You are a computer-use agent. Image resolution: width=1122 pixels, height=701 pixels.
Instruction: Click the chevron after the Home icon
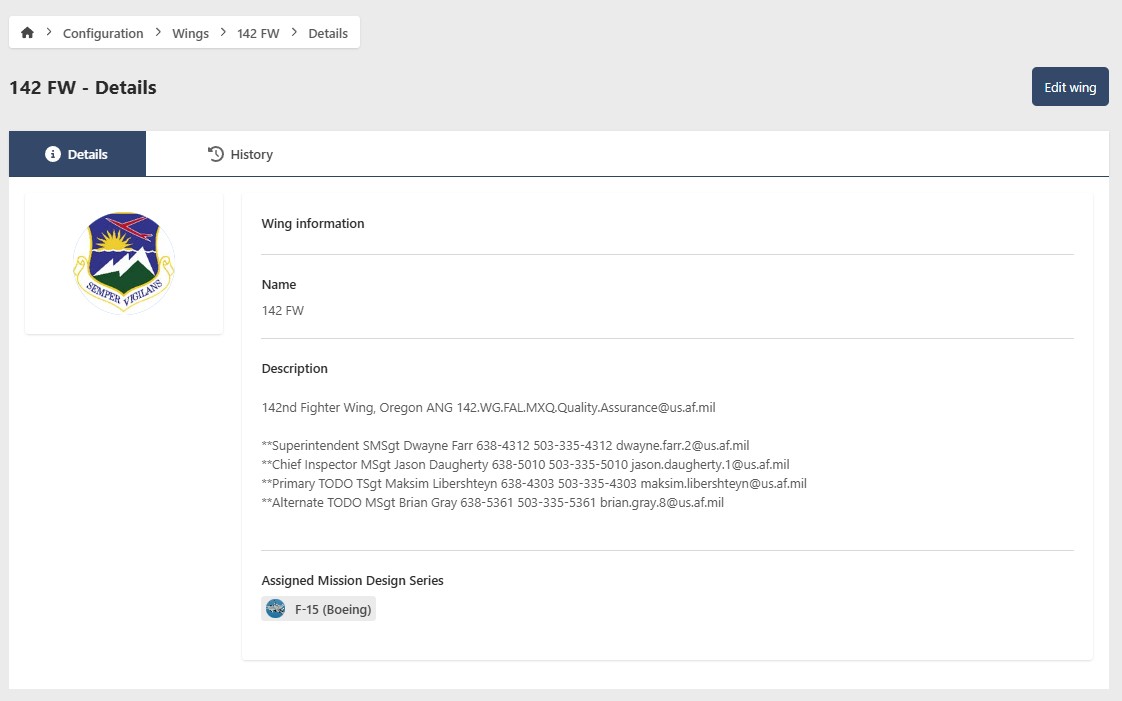click(48, 33)
